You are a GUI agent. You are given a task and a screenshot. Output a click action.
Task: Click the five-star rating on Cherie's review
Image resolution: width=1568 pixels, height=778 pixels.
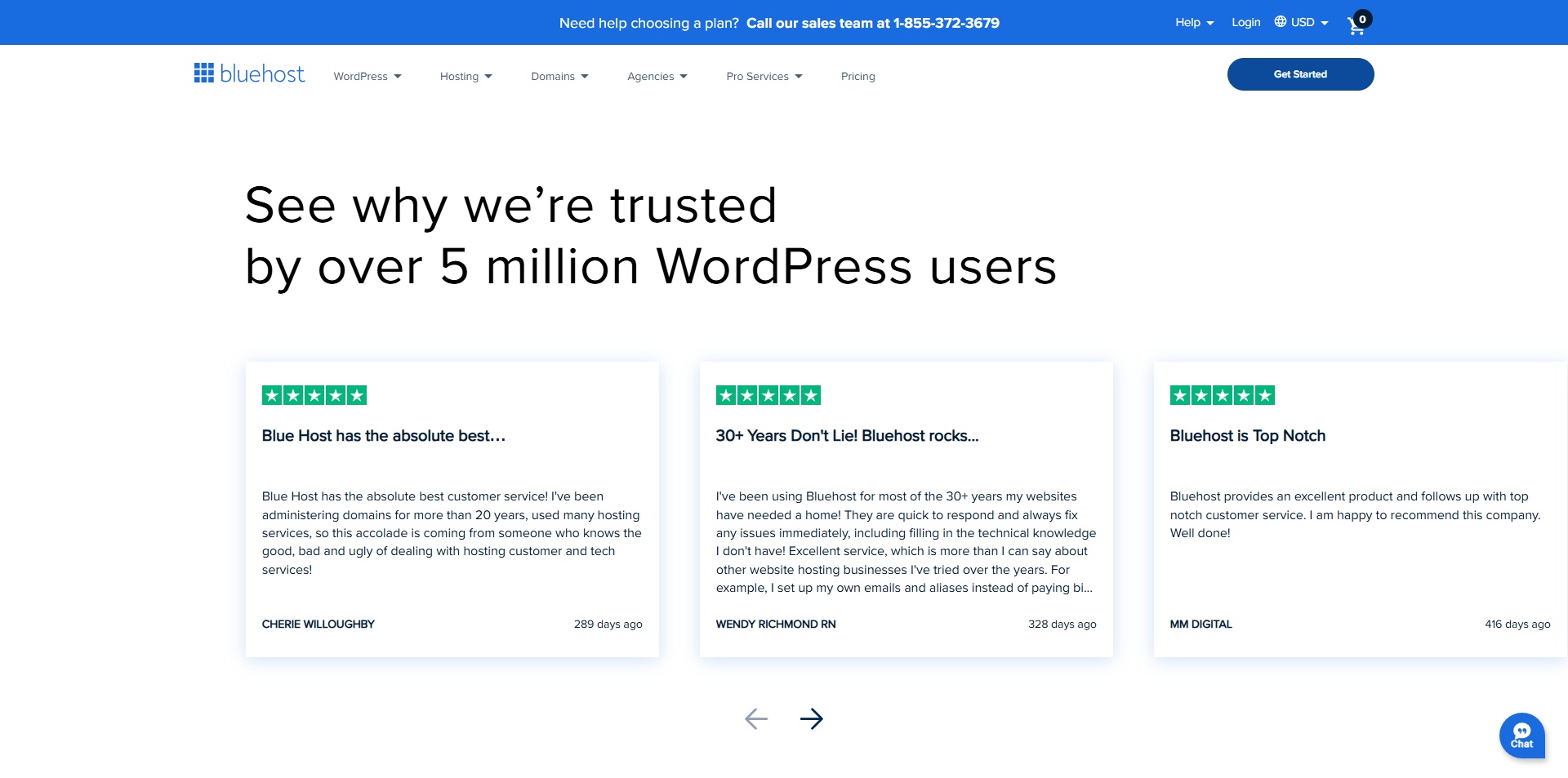coord(314,394)
